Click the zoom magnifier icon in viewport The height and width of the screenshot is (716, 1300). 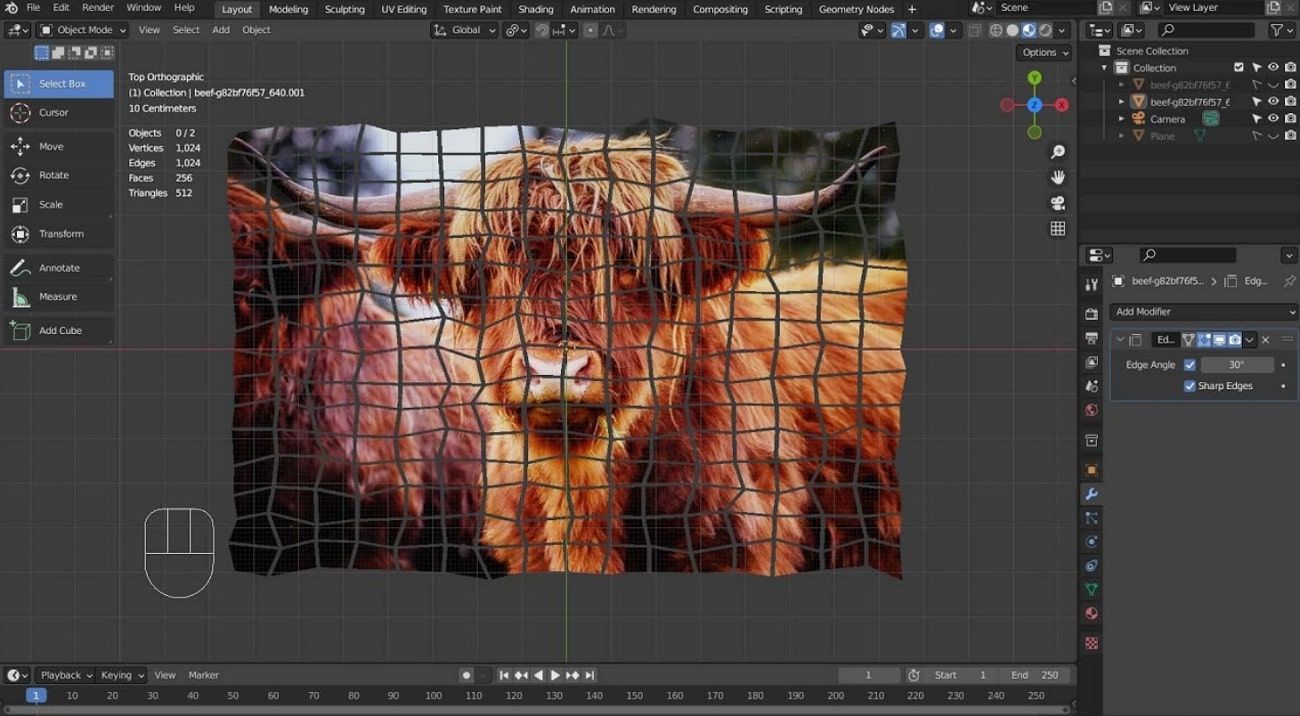pos(1058,152)
